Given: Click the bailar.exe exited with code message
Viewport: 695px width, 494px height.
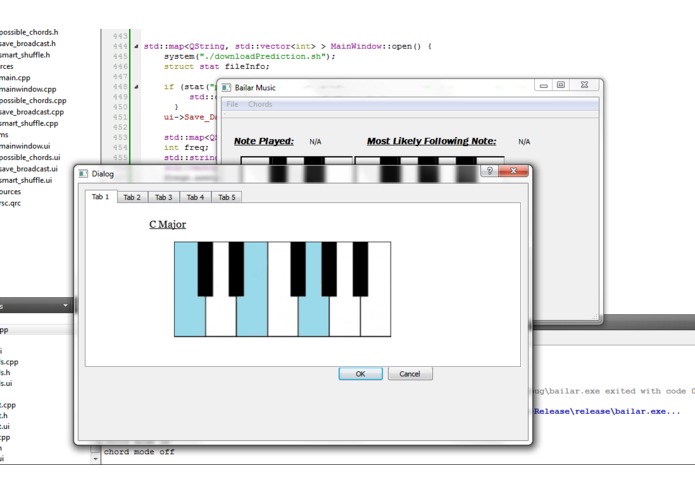Looking at the screenshot, I should coord(612,391).
